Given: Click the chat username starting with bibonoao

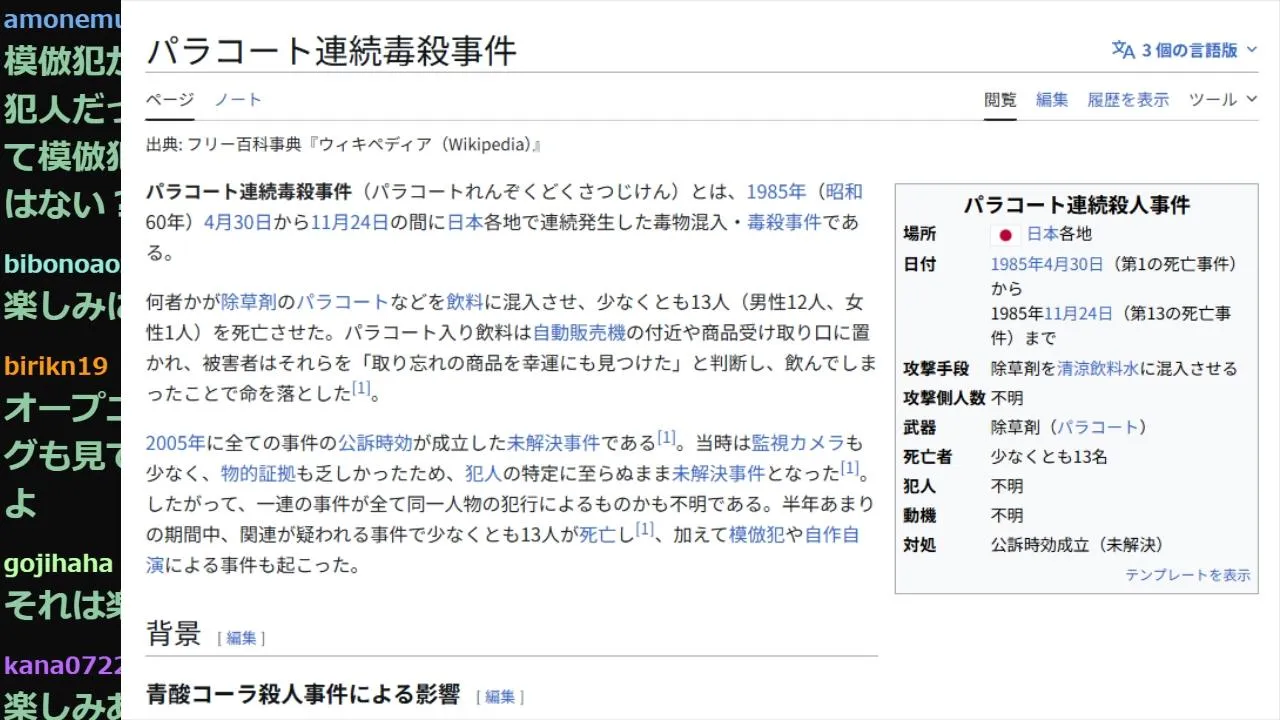Looking at the screenshot, I should 62,264.
